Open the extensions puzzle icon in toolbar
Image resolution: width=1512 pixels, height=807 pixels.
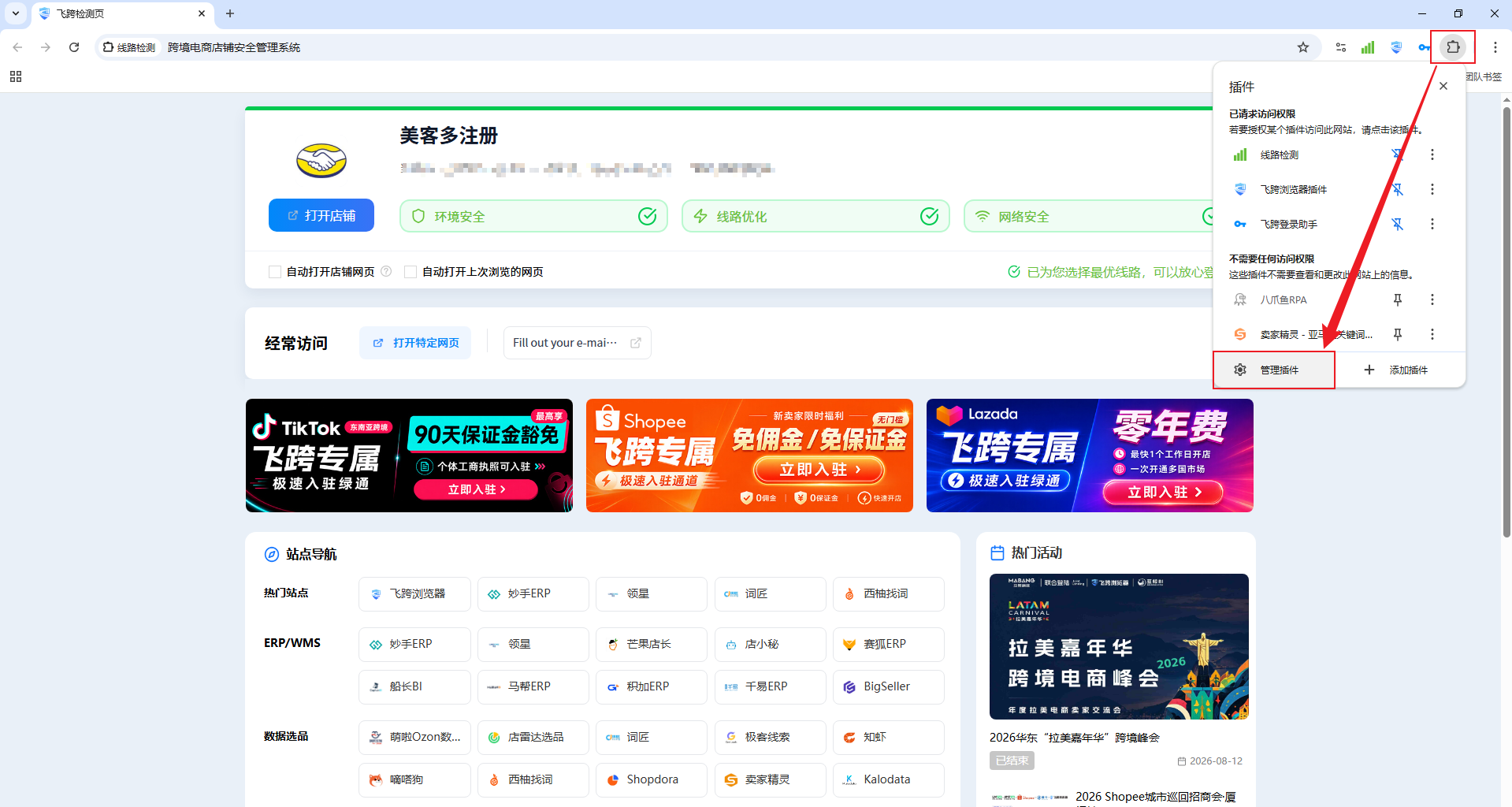click(1453, 47)
